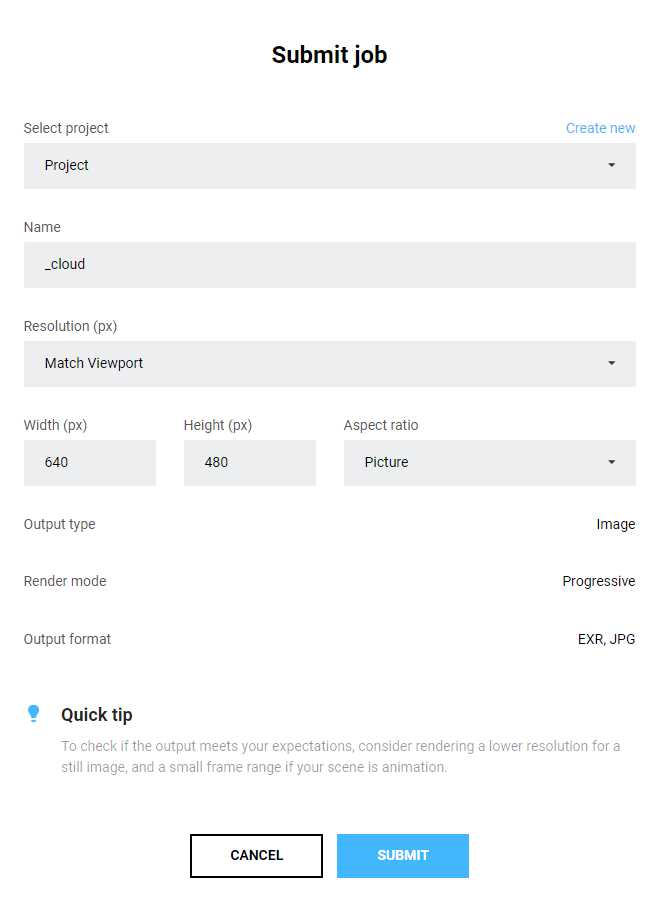
Task: Click the Progressive render mode value
Action: pos(598,581)
